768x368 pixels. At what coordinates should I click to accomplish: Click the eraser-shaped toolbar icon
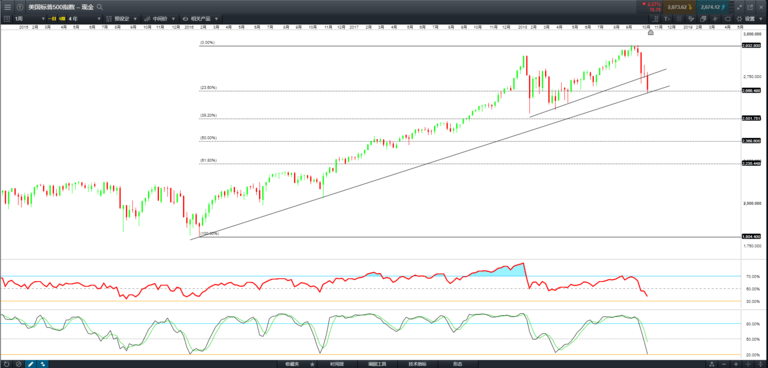click(x=727, y=19)
